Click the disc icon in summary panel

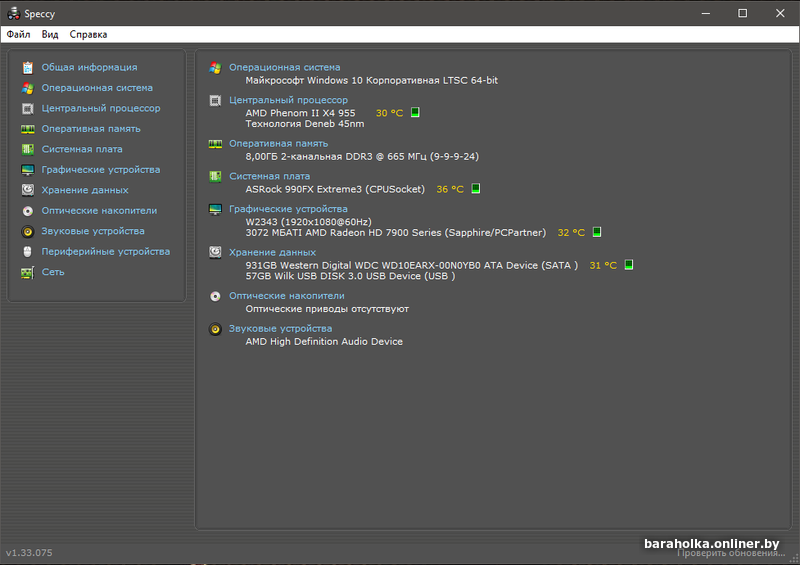[215, 296]
